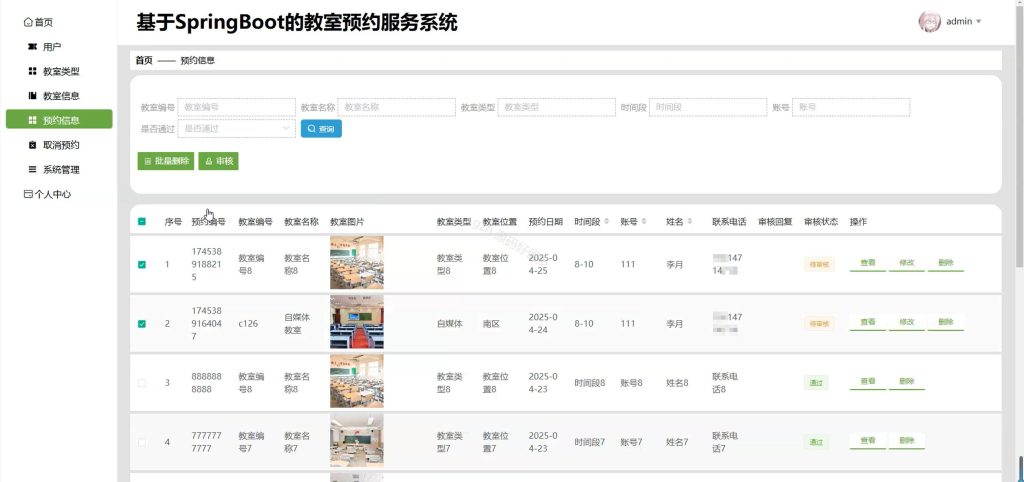Open classroom image thumbnail in row 4
This screenshot has height=482, width=1024.
pyautogui.click(x=357, y=440)
